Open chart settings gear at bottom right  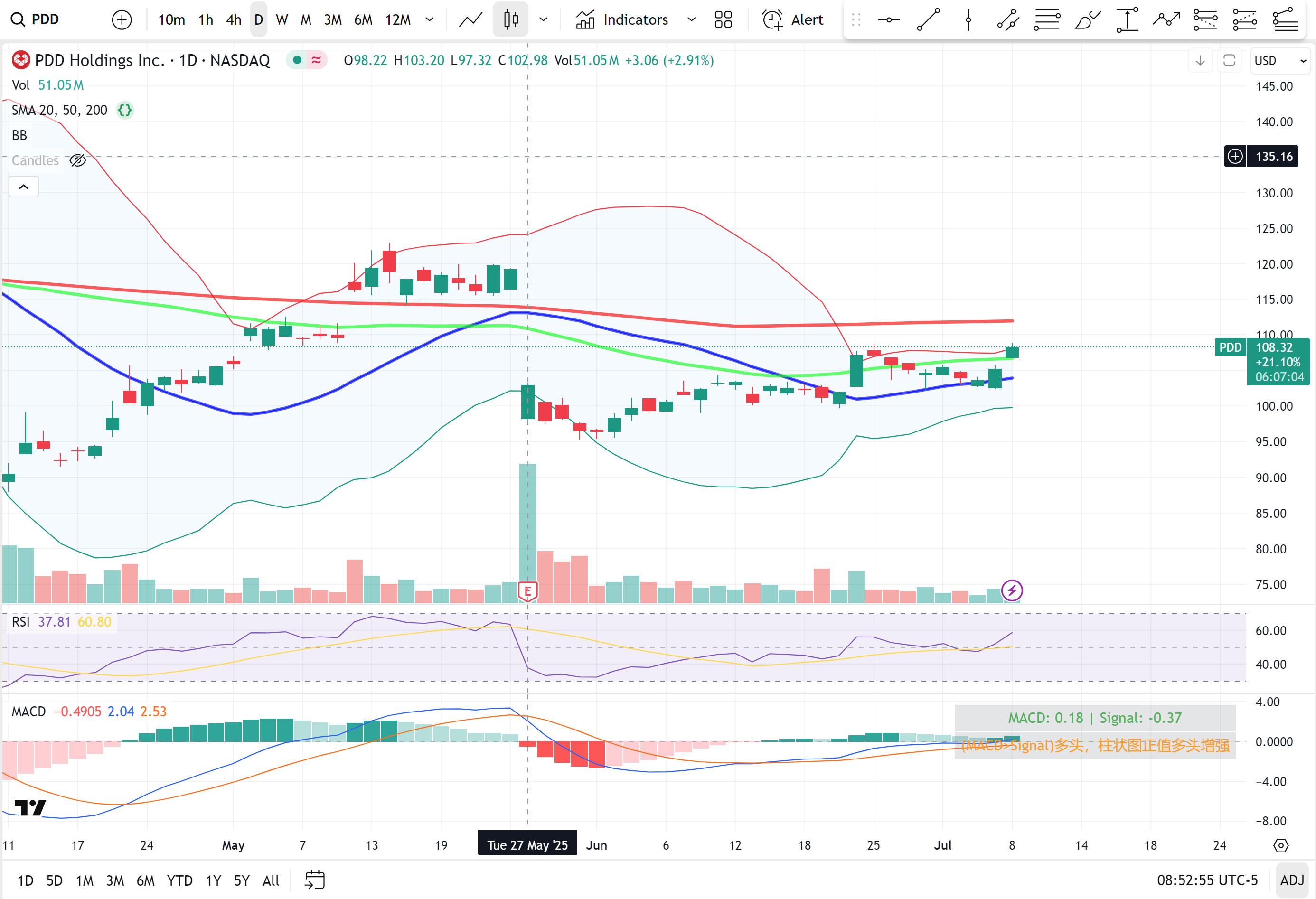click(x=1280, y=845)
